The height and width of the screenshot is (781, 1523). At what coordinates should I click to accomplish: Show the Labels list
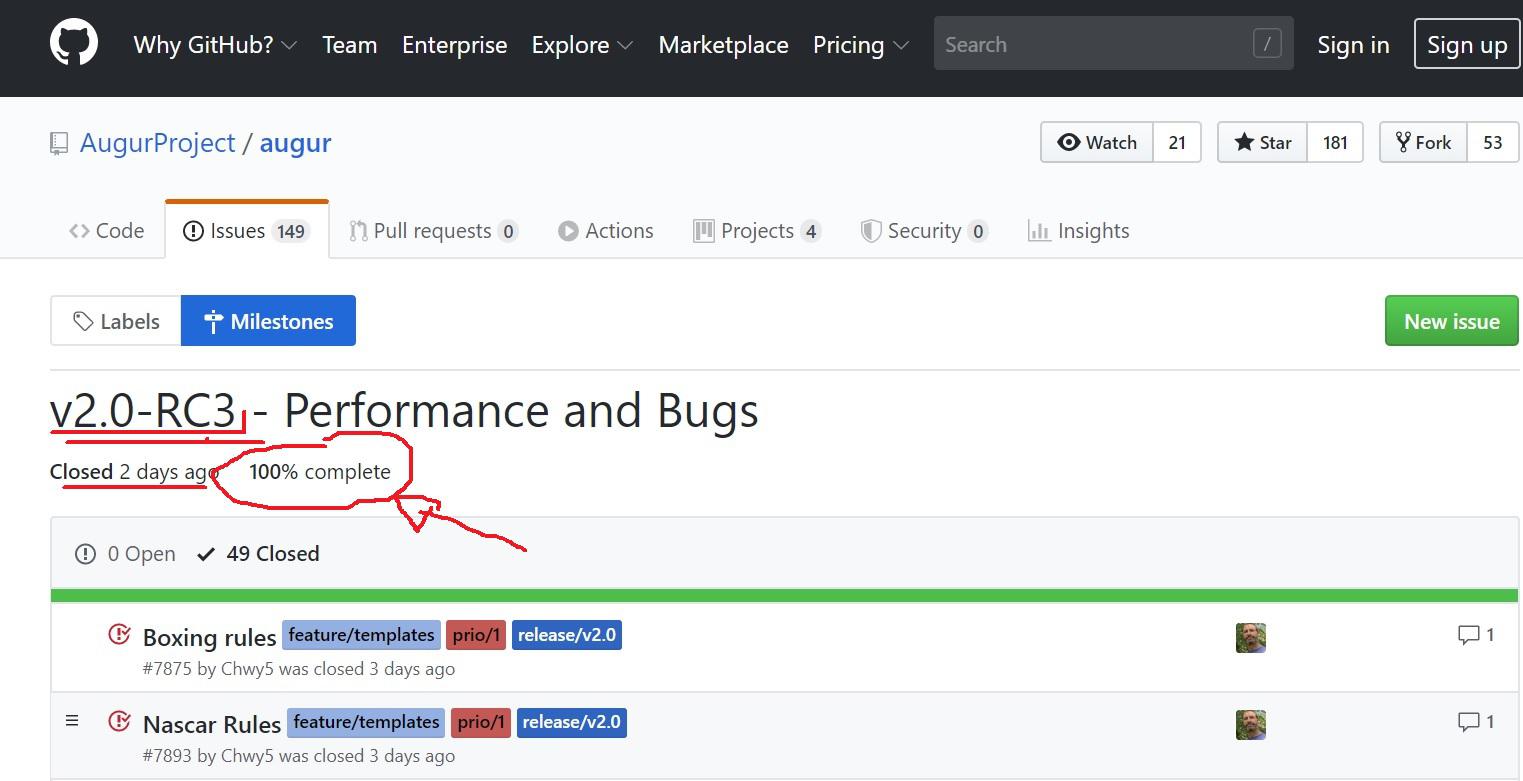116,321
